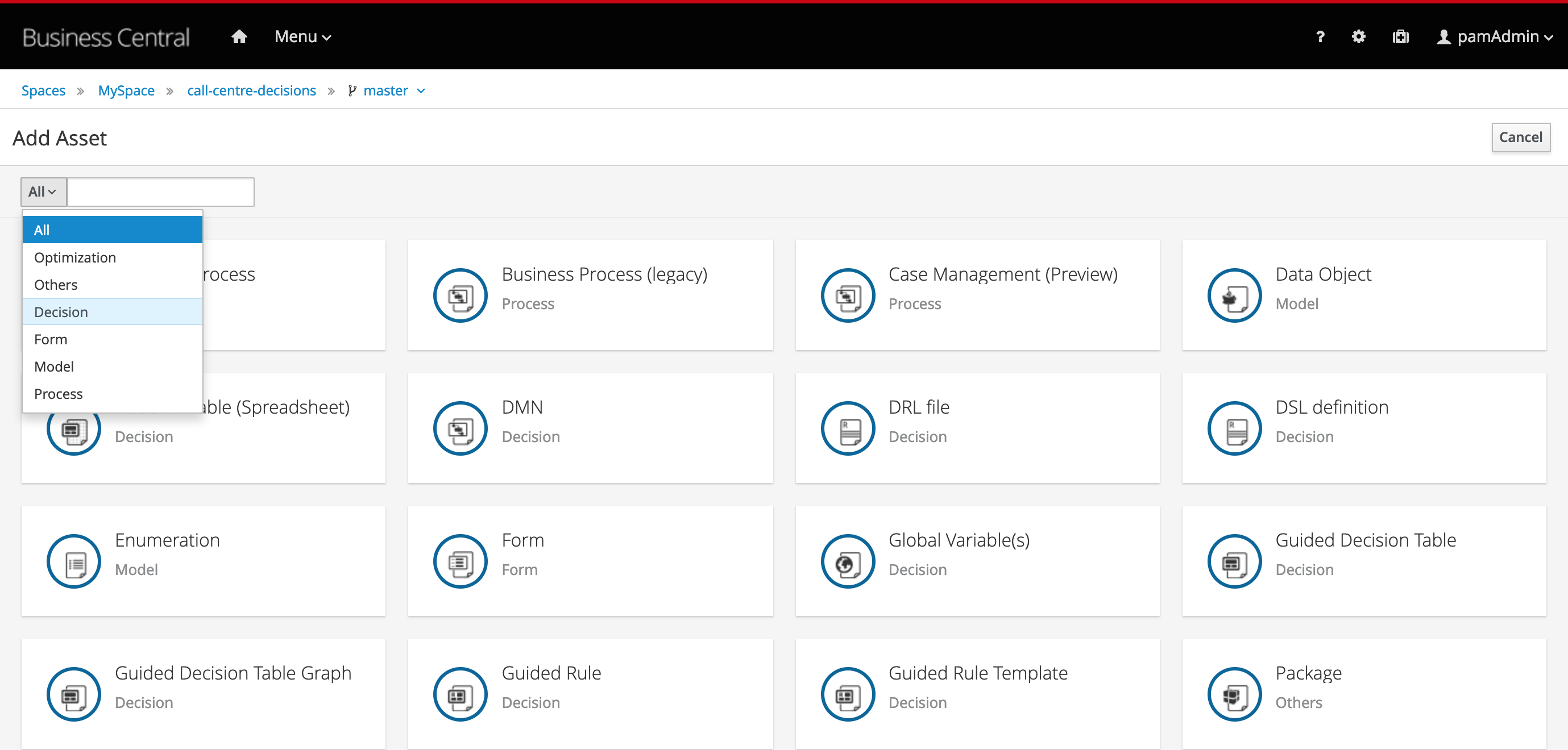Click the Guided Rule icon
Image resolution: width=1568 pixels, height=750 pixels.
[460, 694]
